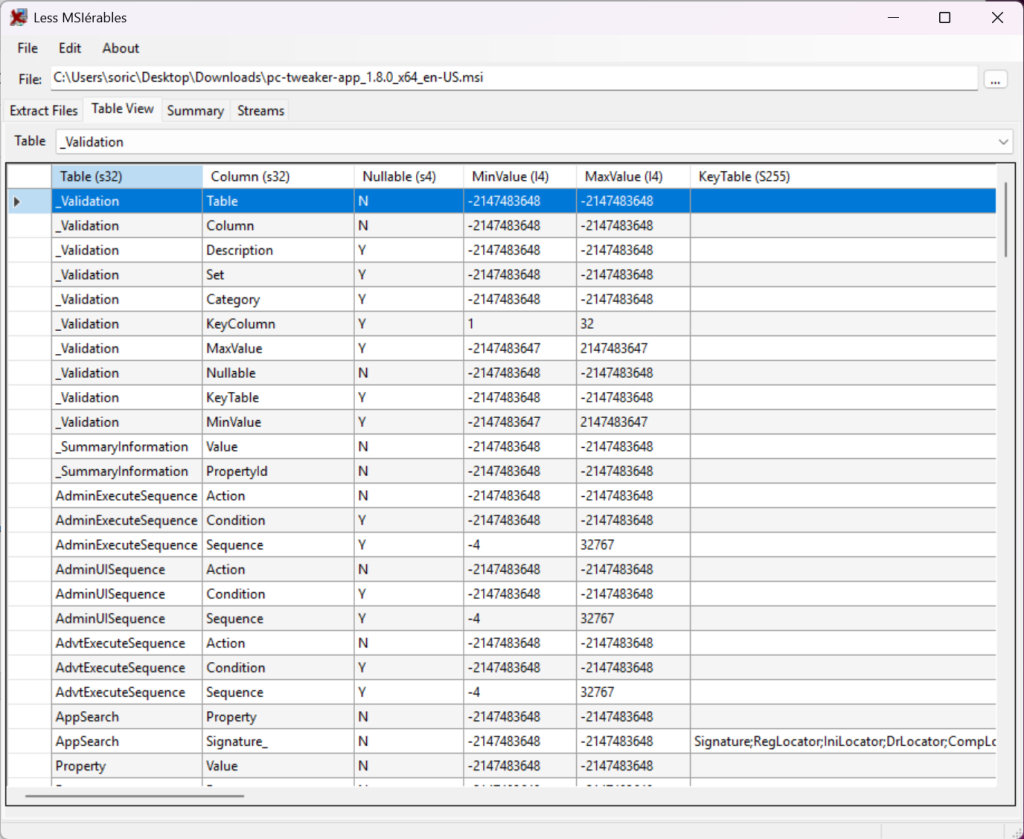
Task: Click _SummaryInformation cell in the Value row
Action: click(127, 447)
